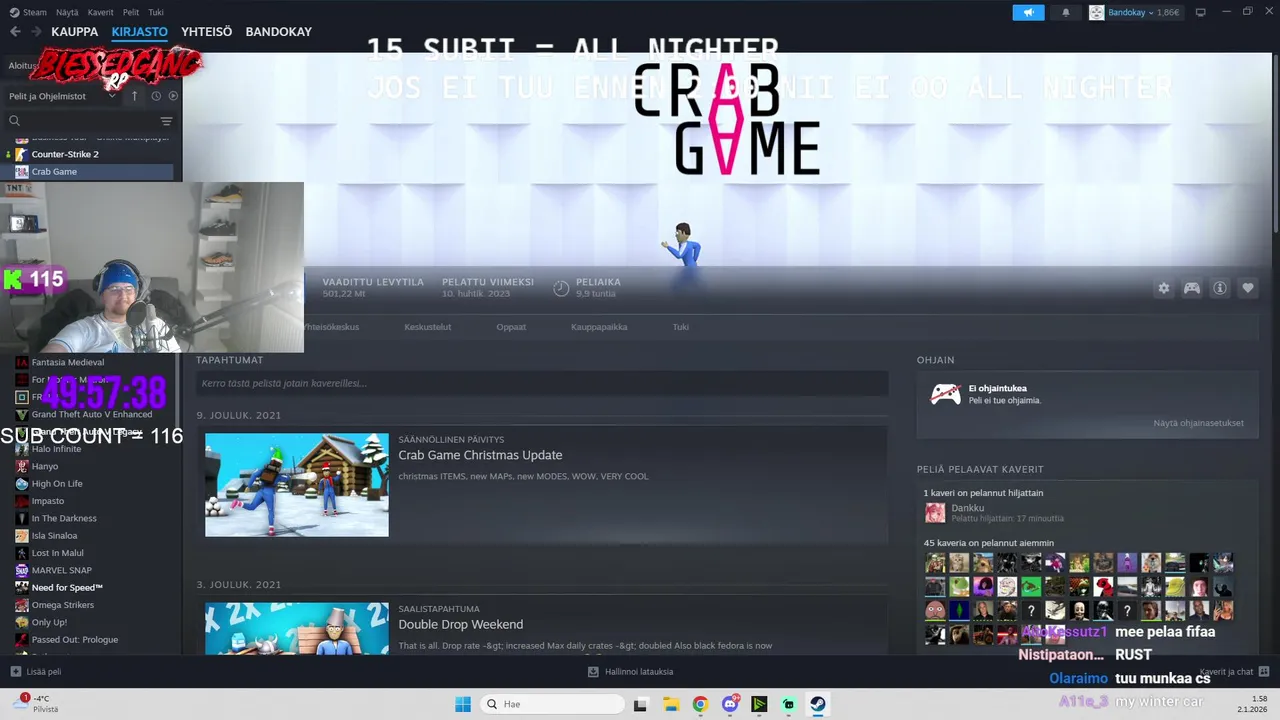1280x720 pixels.
Task: Open the Oppaat guides tab
Action: (x=511, y=327)
